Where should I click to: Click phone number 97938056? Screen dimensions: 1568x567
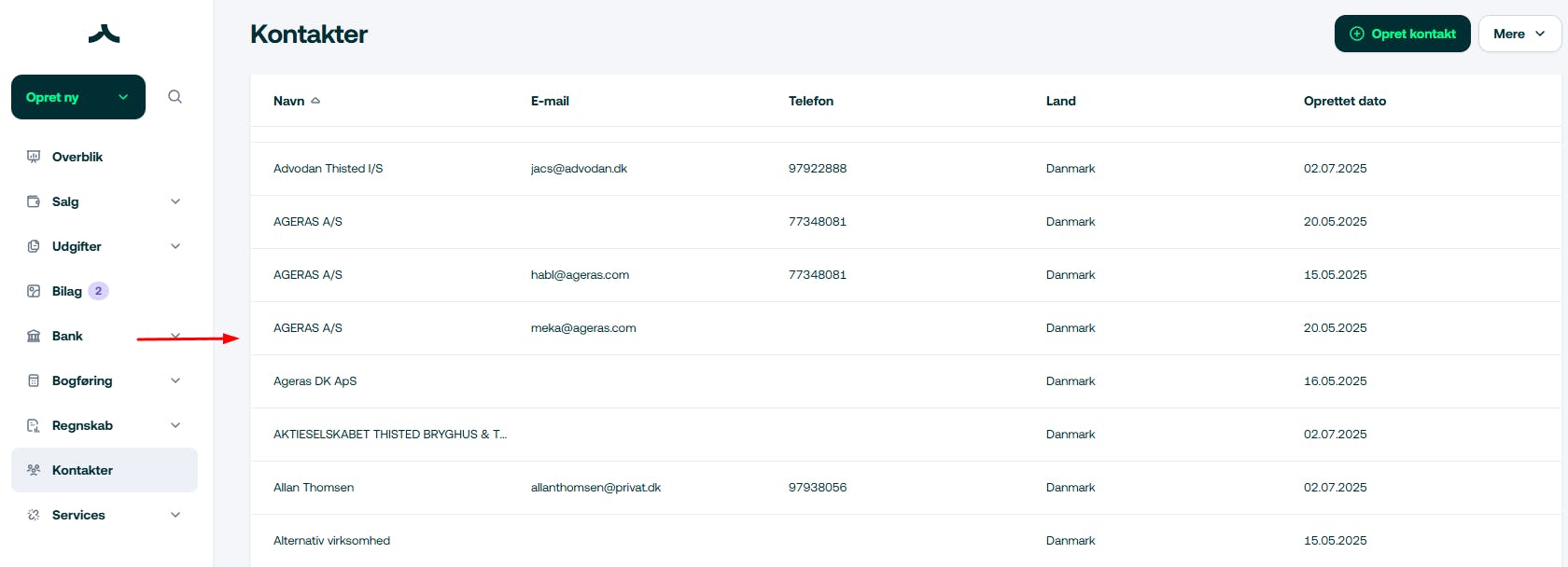pos(818,488)
